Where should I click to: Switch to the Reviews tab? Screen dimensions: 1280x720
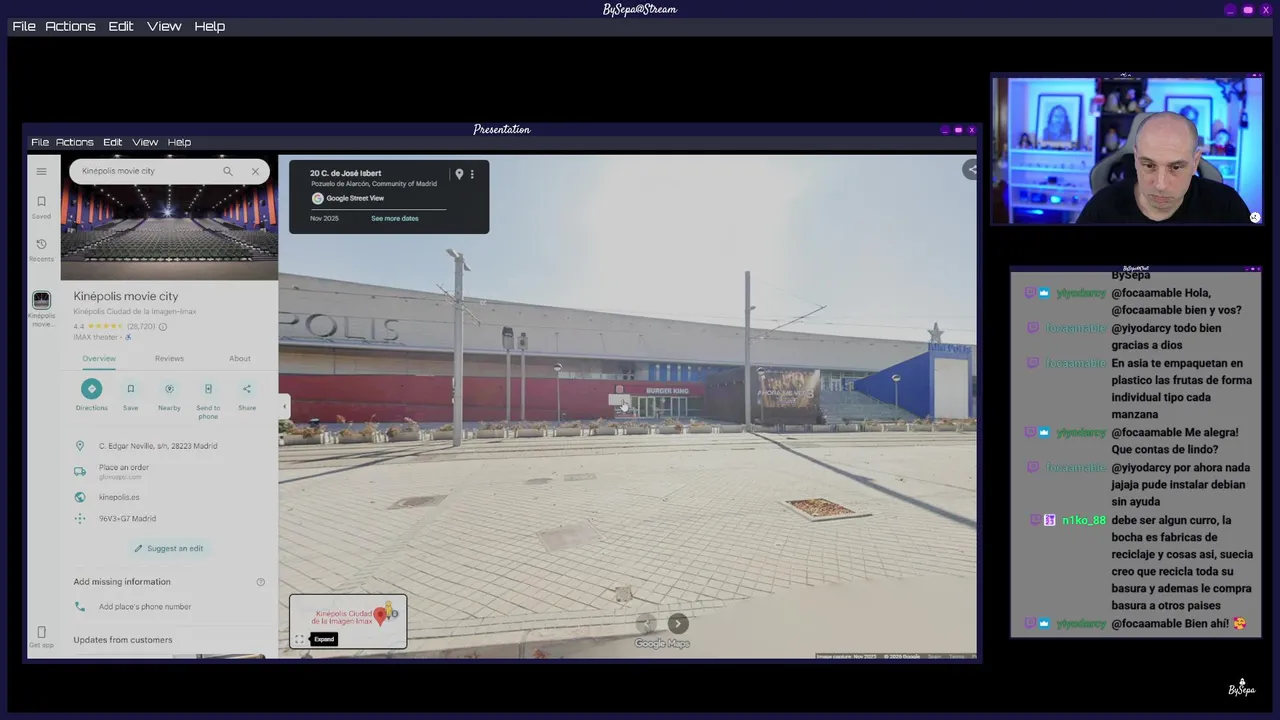point(169,358)
